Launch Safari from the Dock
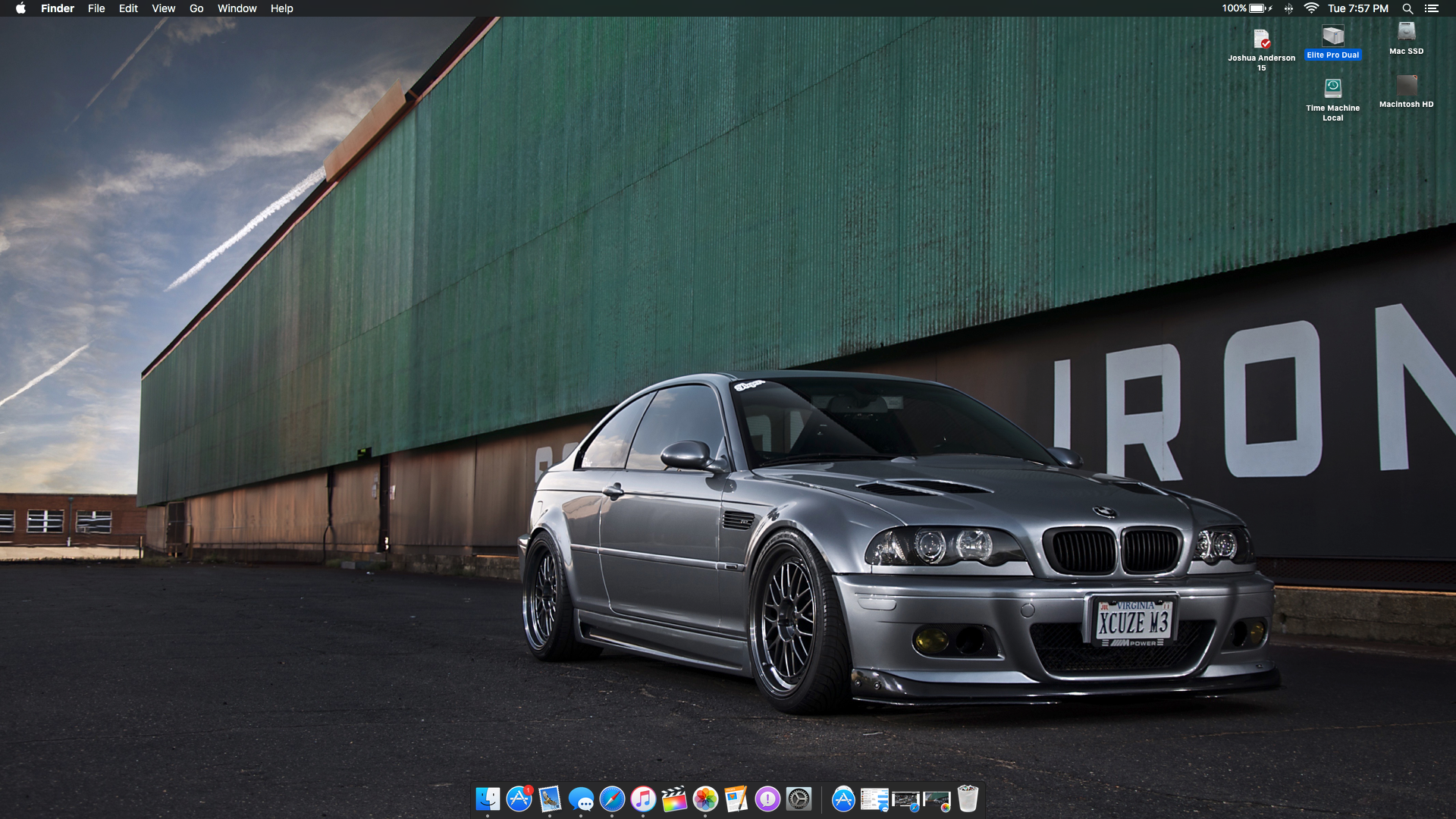The height and width of the screenshot is (819, 1456). [612, 799]
